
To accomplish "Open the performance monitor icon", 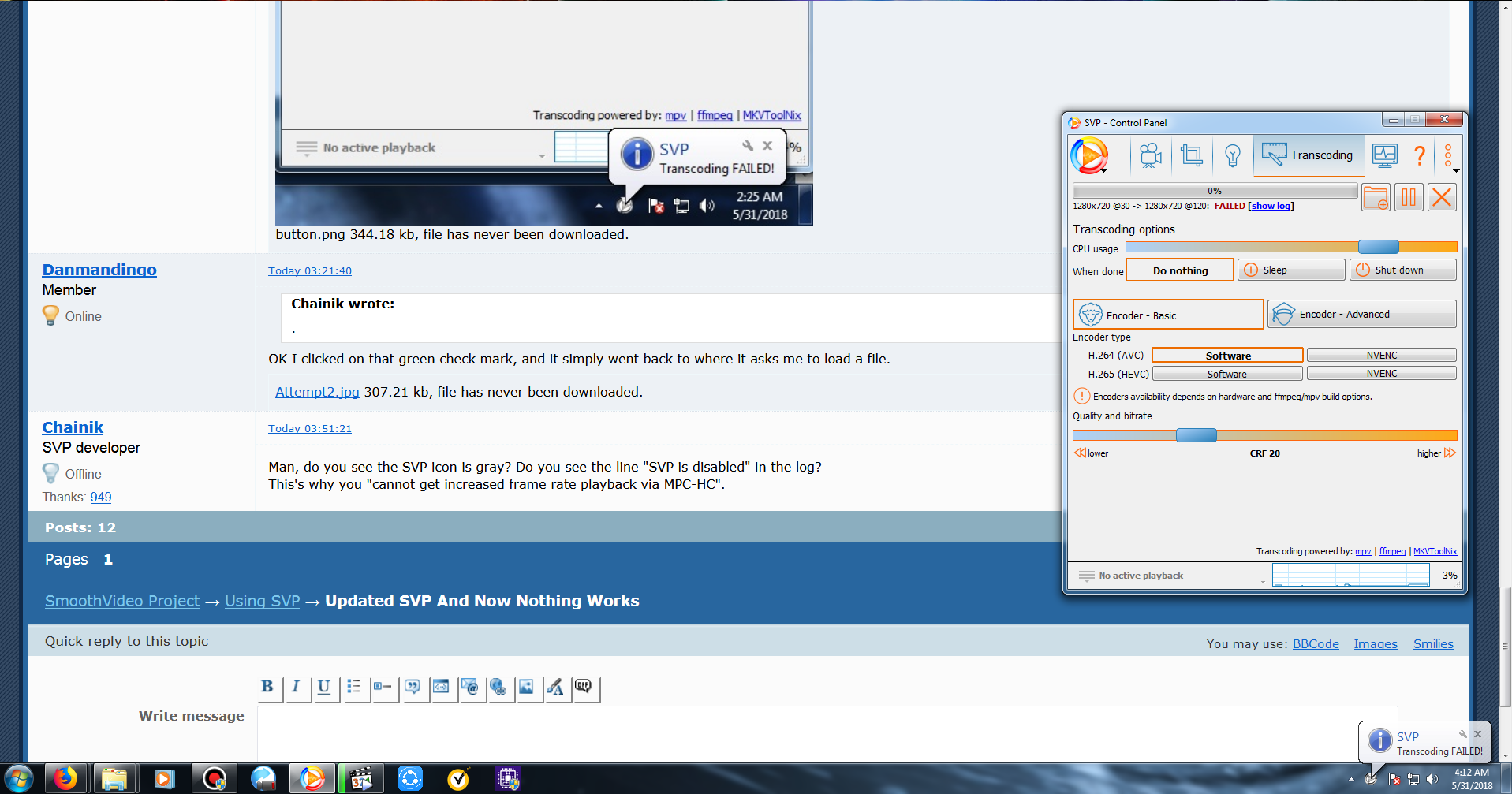I will click(x=1384, y=155).
